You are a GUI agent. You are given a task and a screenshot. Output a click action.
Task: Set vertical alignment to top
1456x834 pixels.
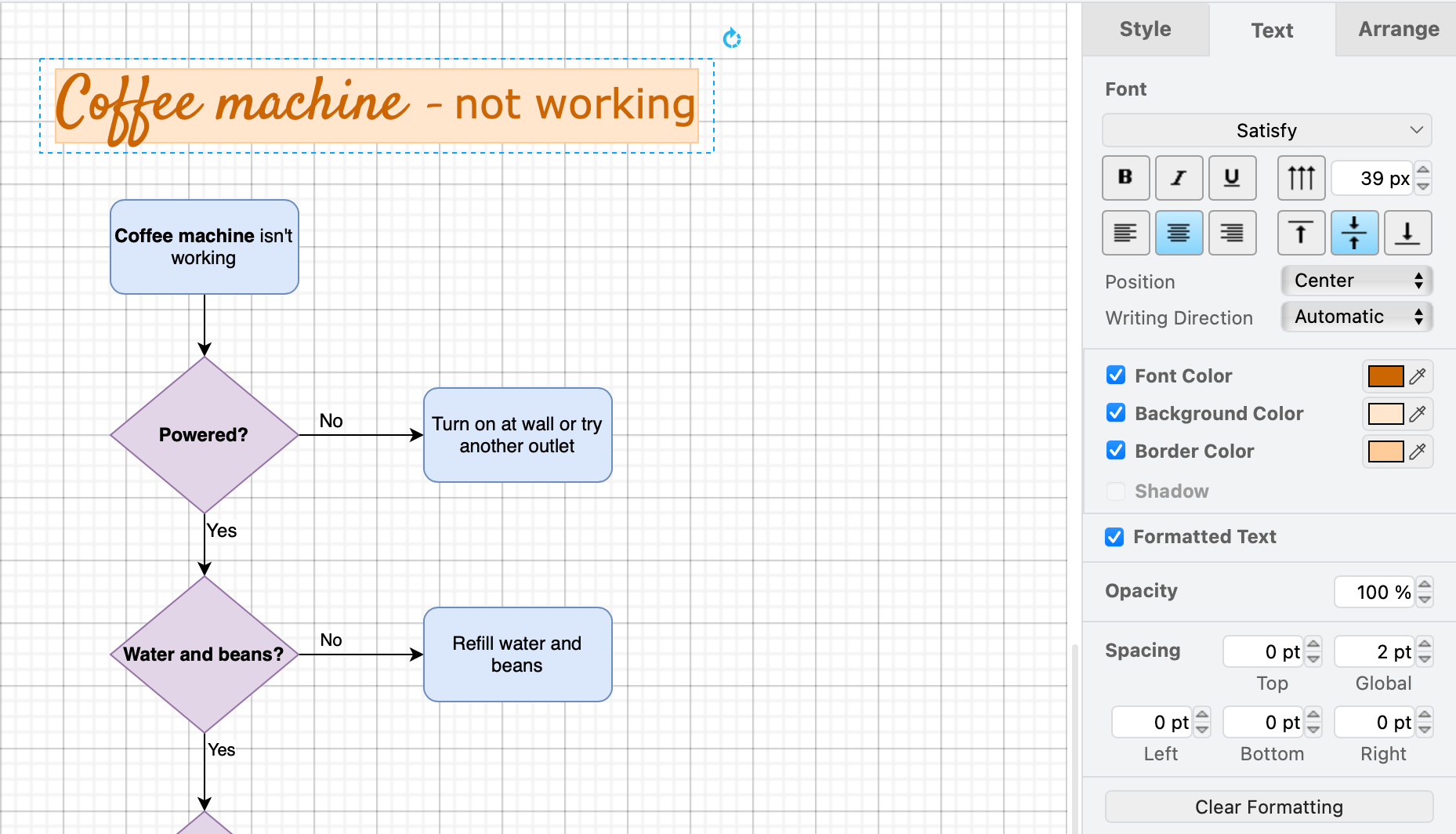tap(1301, 233)
